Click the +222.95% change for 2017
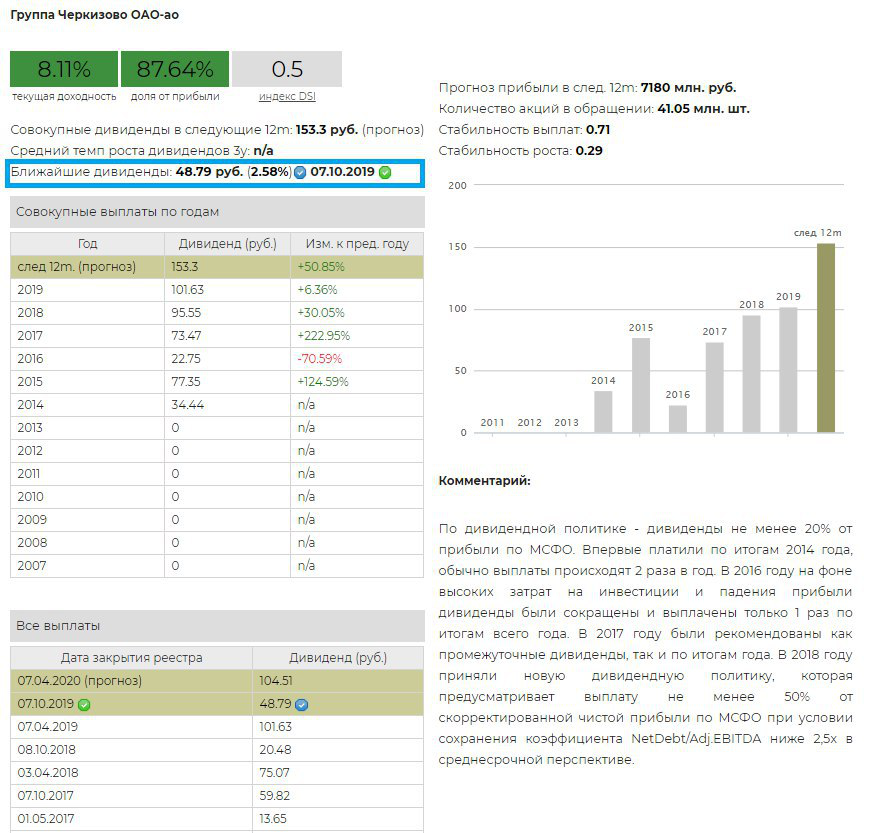This screenshot has height=833, width=869. coord(324,336)
